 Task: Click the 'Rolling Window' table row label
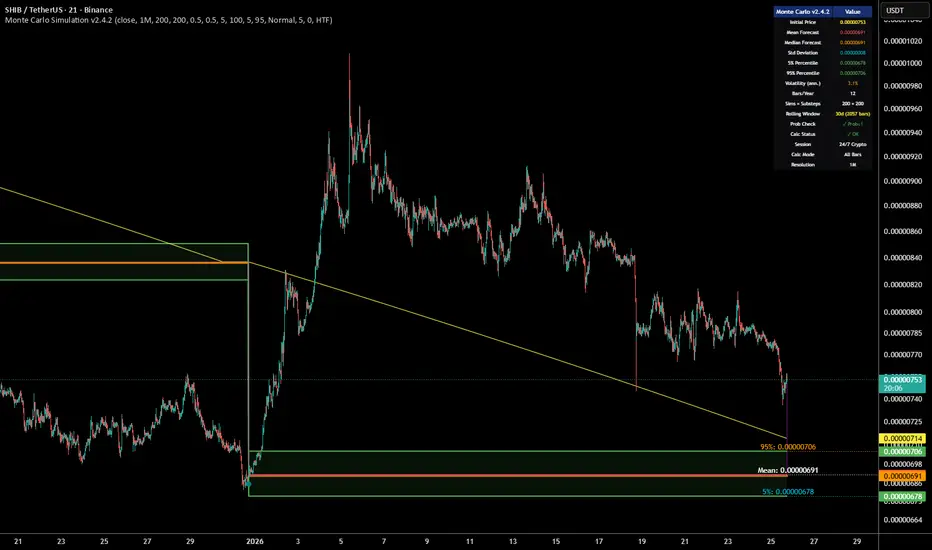point(802,114)
